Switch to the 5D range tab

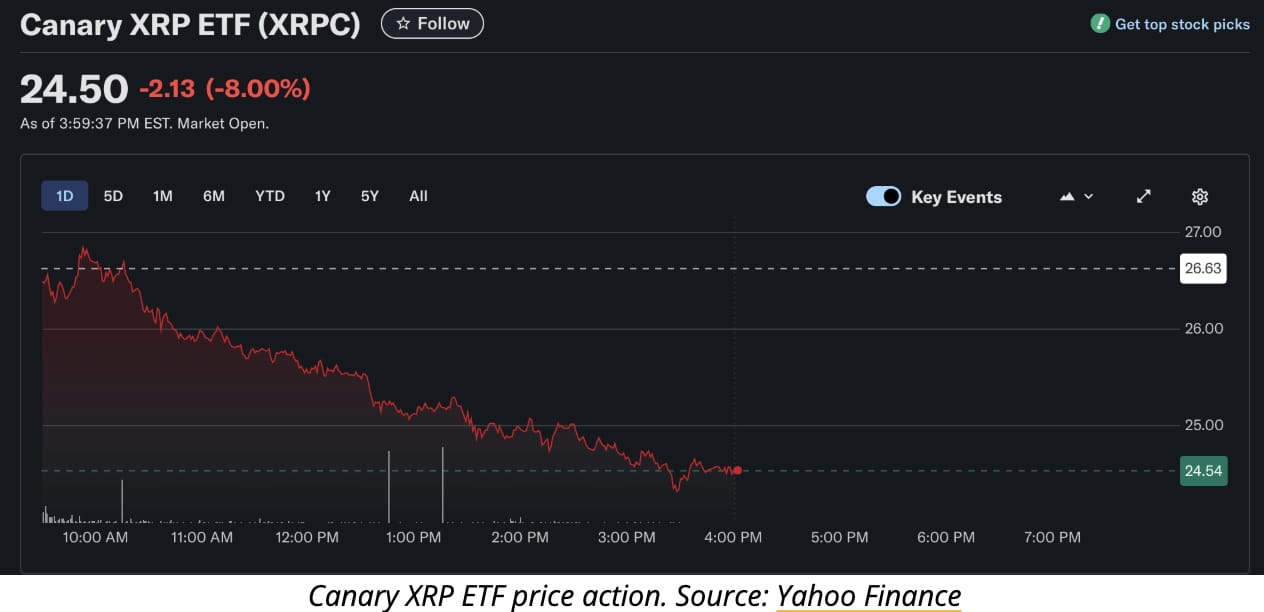point(113,196)
